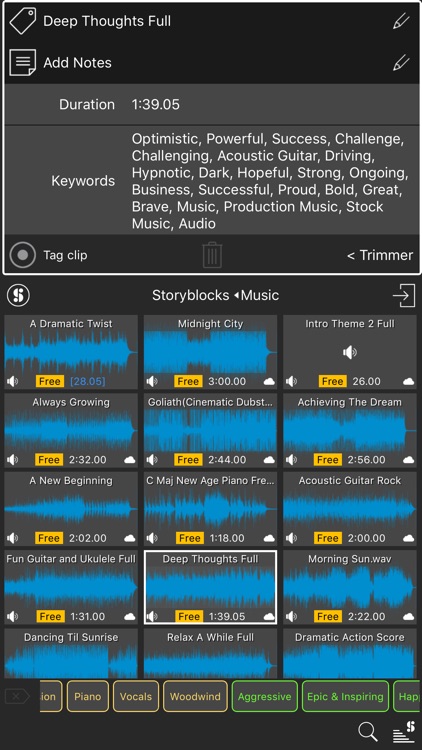
Task: Preview Deep Thoughts Full with speaker icon
Action: coord(152,617)
